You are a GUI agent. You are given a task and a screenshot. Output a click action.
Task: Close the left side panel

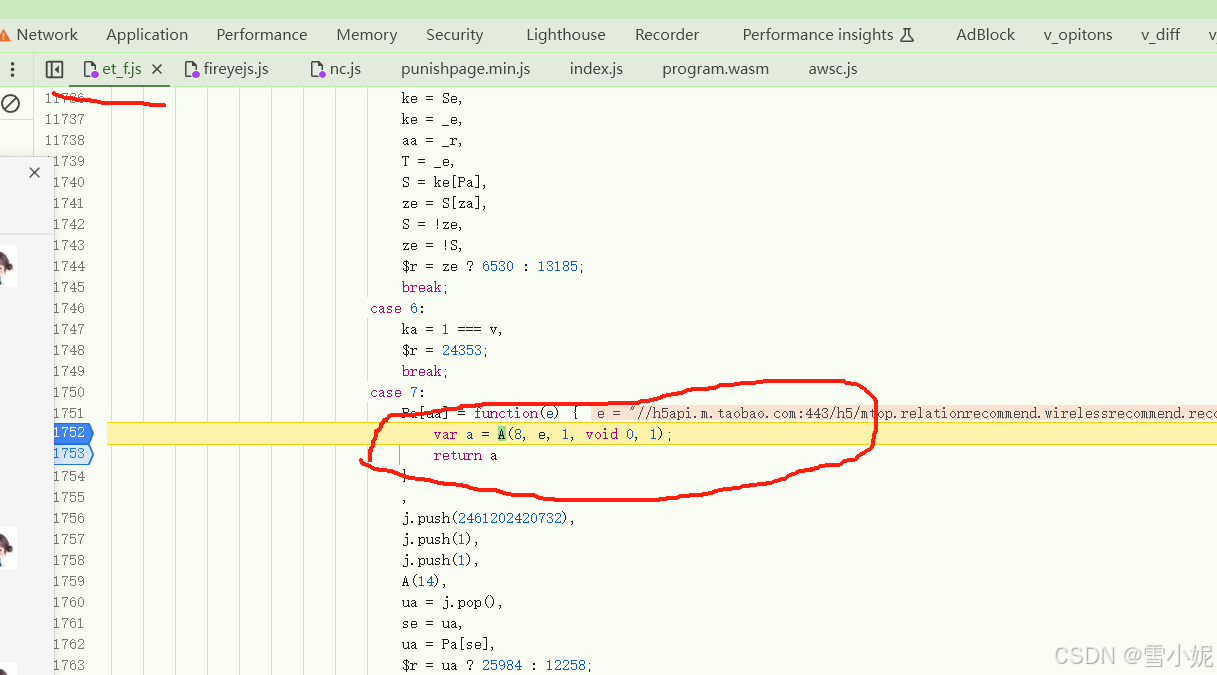pyautogui.click(x=34, y=172)
